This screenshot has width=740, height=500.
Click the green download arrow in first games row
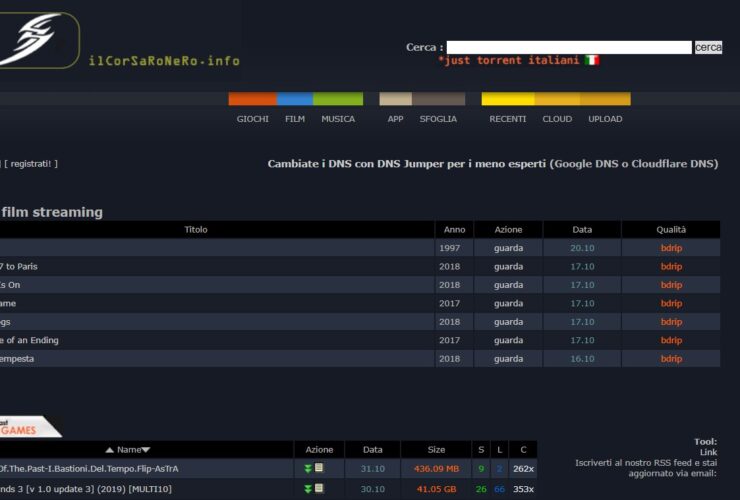click(309, 468)
